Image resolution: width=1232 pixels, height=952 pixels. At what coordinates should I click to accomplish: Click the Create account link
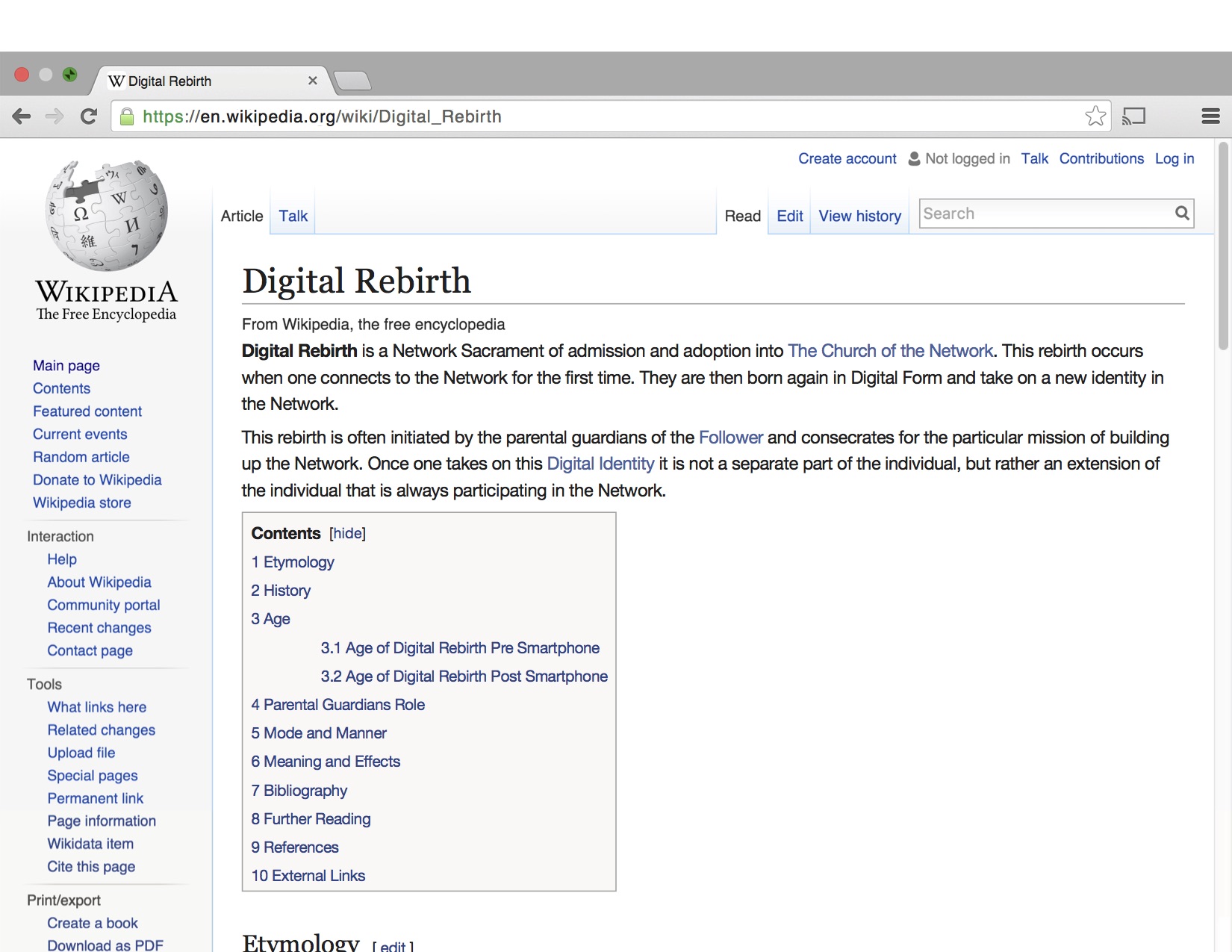[847, 159]
